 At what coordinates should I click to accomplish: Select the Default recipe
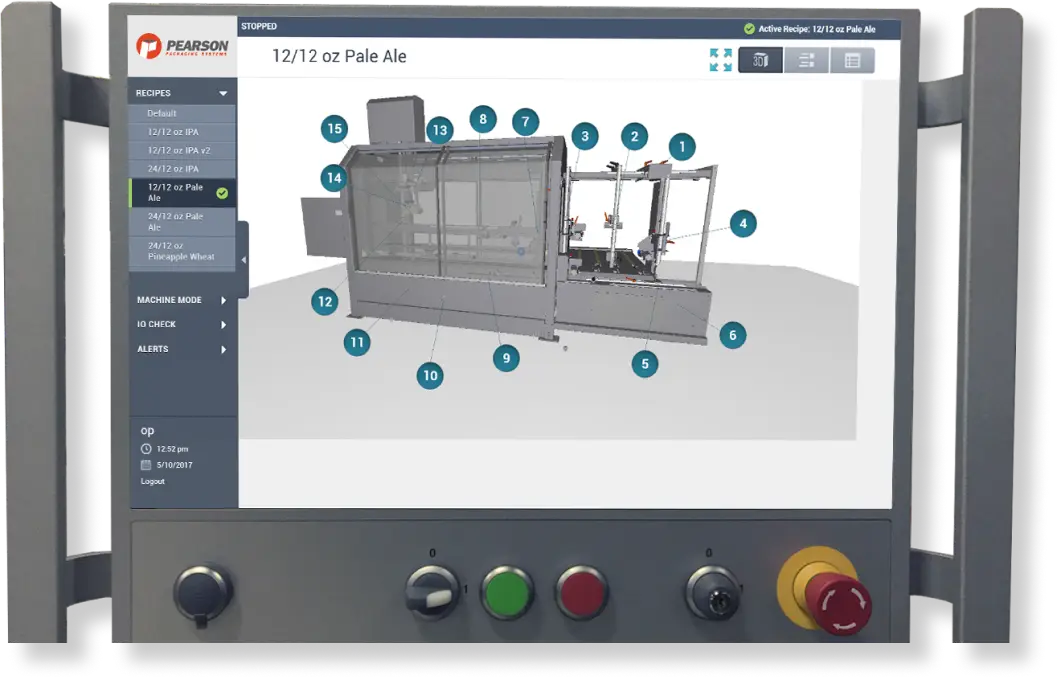(162, 114)
